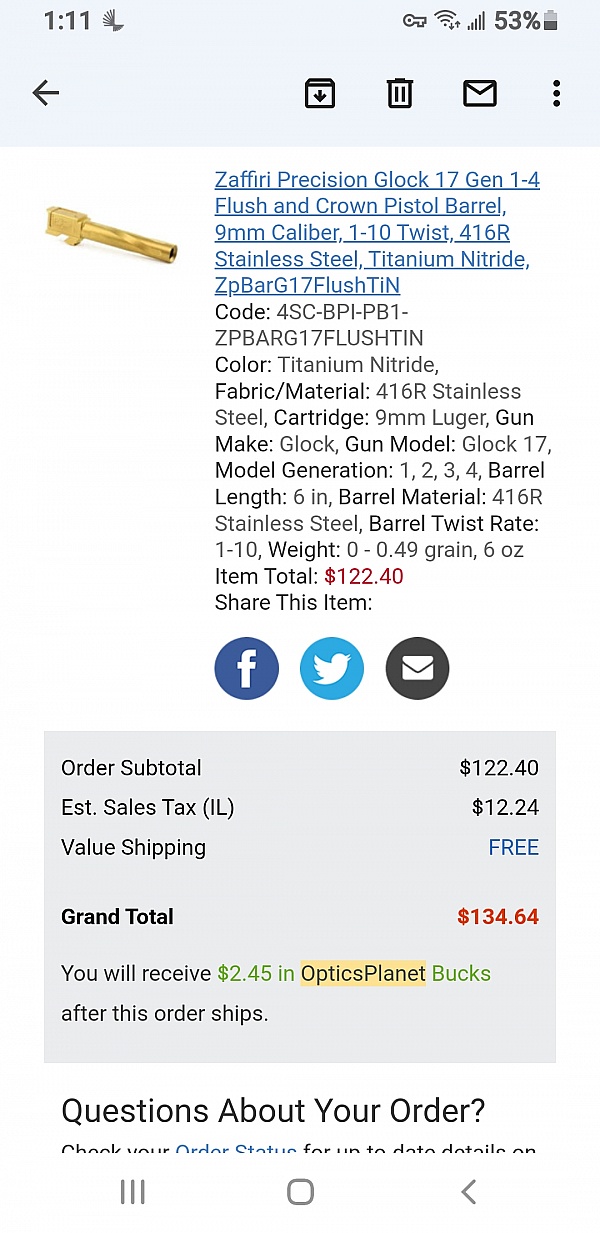Tap the back arrow to leave email
The height and width of the screenshot is (1233, 600).
pyautogui.click(x=46, y=94)
